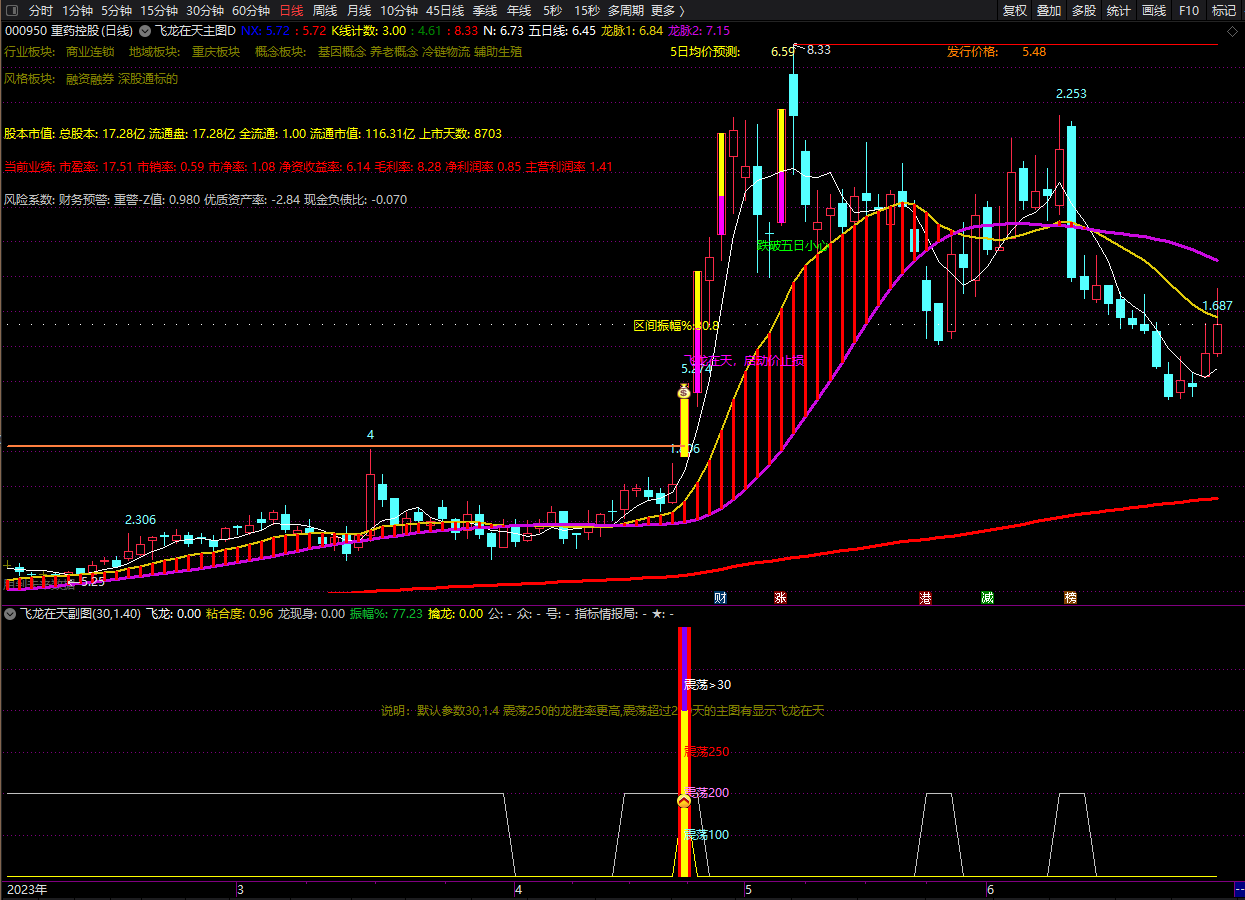The height and width of the screenshot is (900, 1245).
Task: Click the 1.687 price label at the right
Action: coord(1217,306)
